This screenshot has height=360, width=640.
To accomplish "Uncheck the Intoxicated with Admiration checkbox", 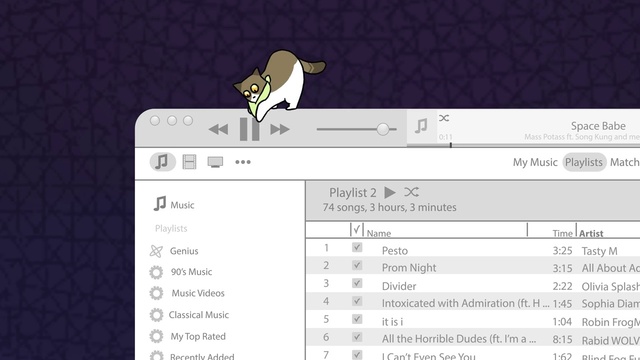I will coord(357,301).
